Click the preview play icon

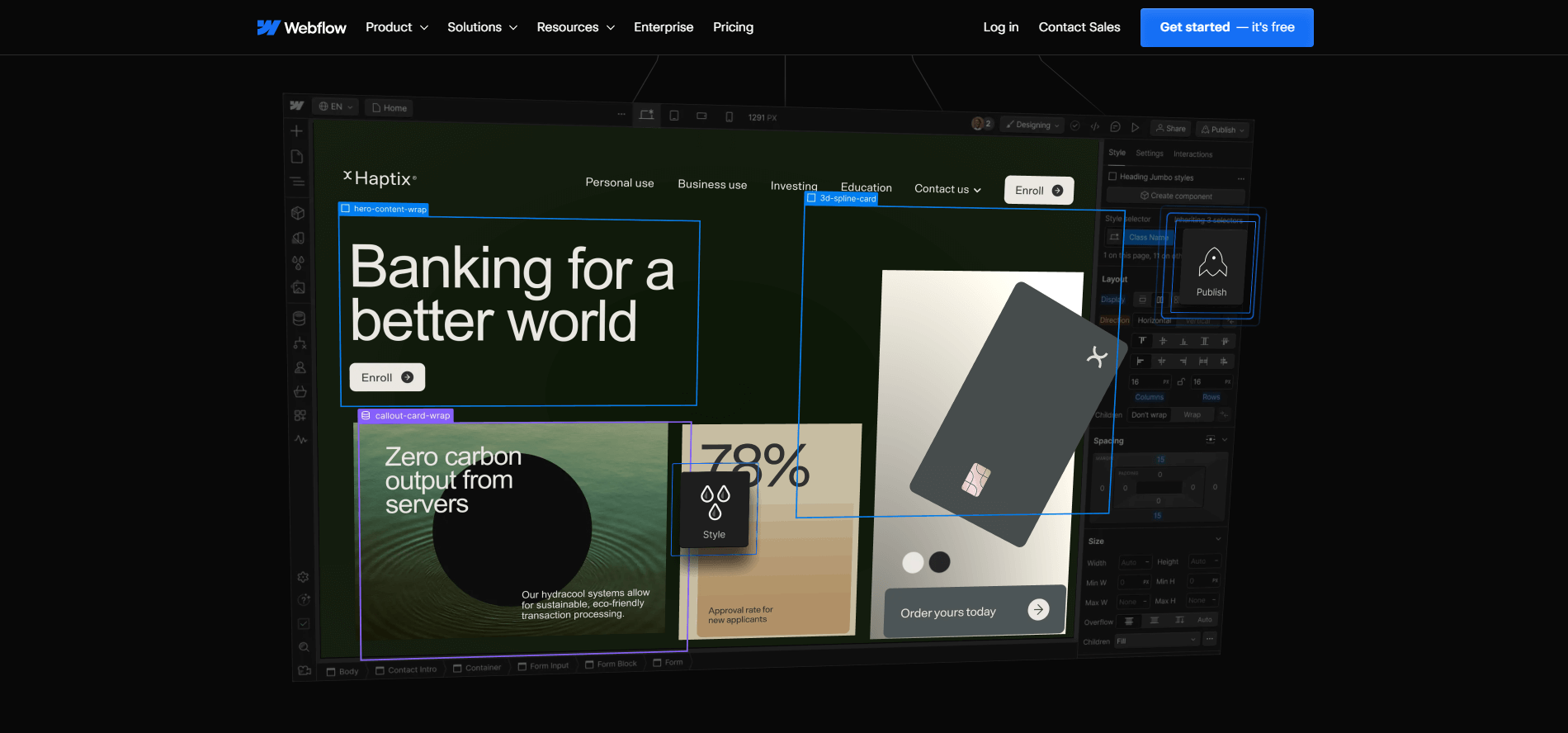[x=1136, y=127]
